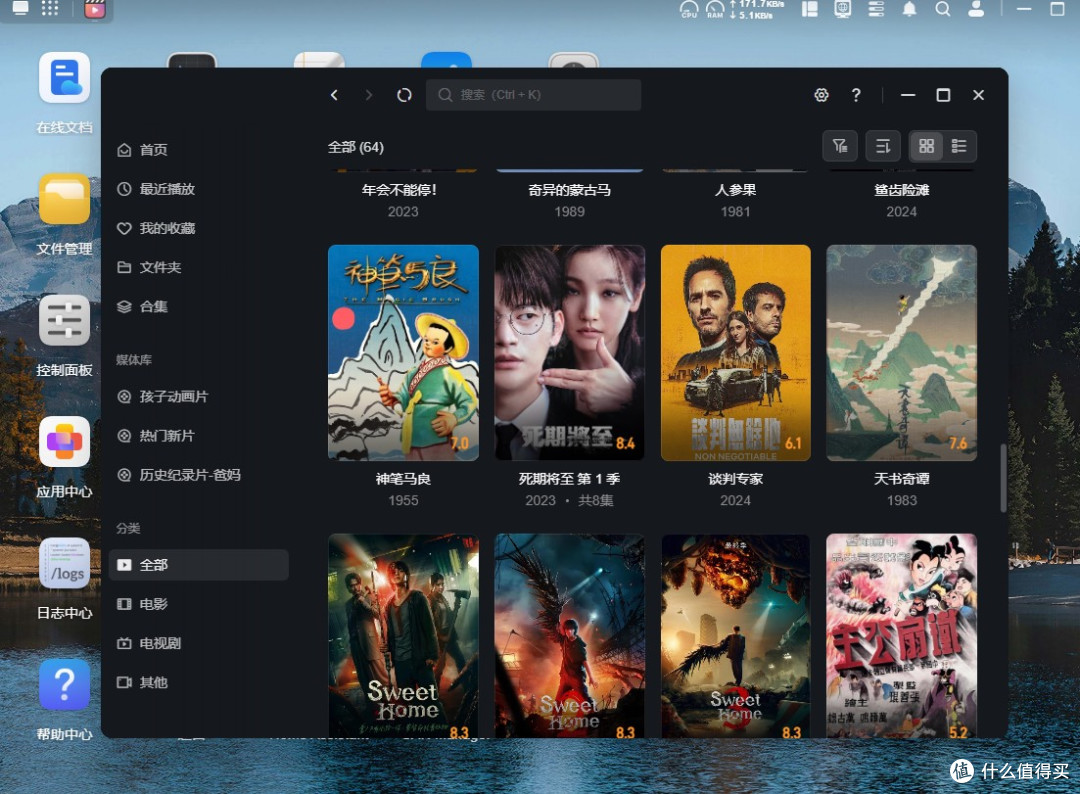The width and height of the screenshot is (1080, 794).
Task: Open the app grid launcher in top bar
Action: tap(50, 8)
